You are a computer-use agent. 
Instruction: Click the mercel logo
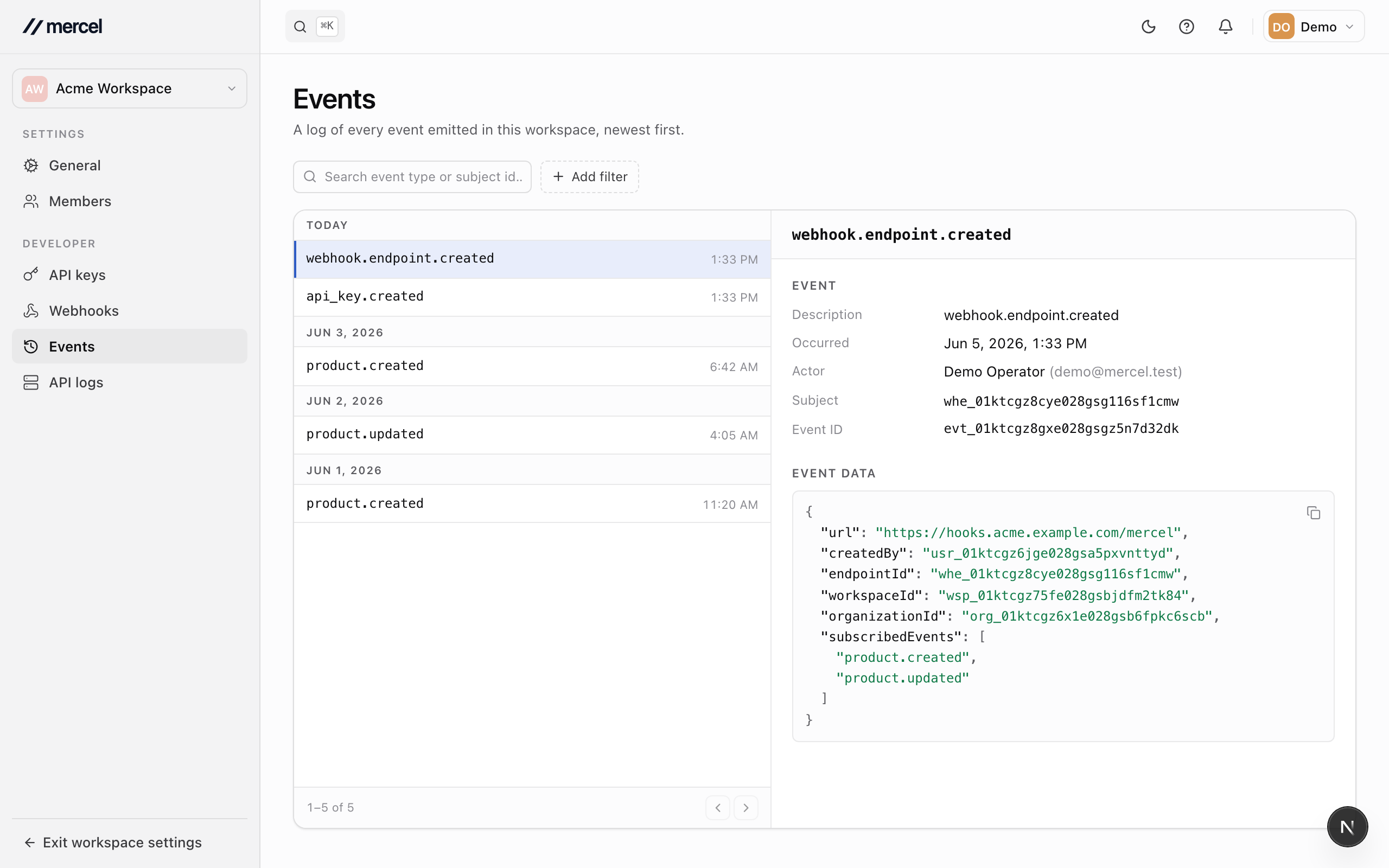point(62,27)
